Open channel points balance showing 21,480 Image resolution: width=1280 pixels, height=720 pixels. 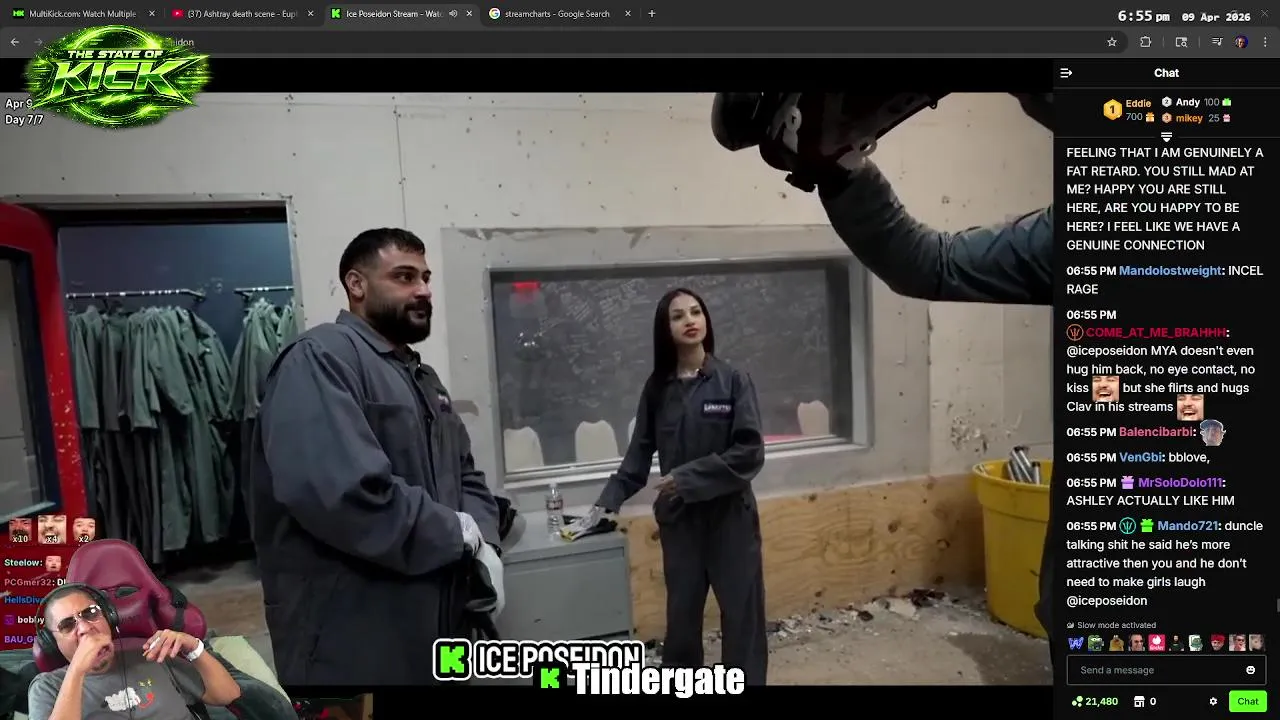pyautogui.click(x=1095, y=702)
